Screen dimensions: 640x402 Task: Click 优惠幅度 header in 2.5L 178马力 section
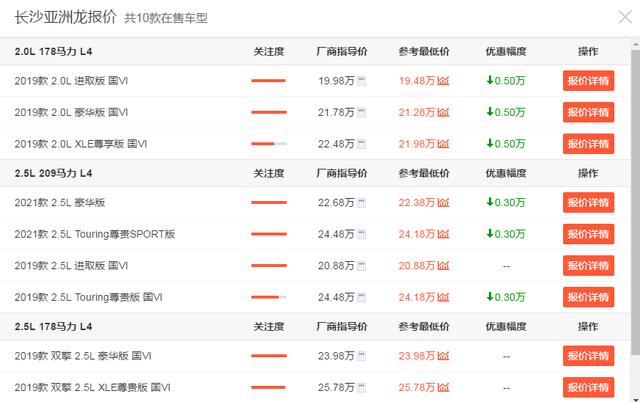(506, 326)
